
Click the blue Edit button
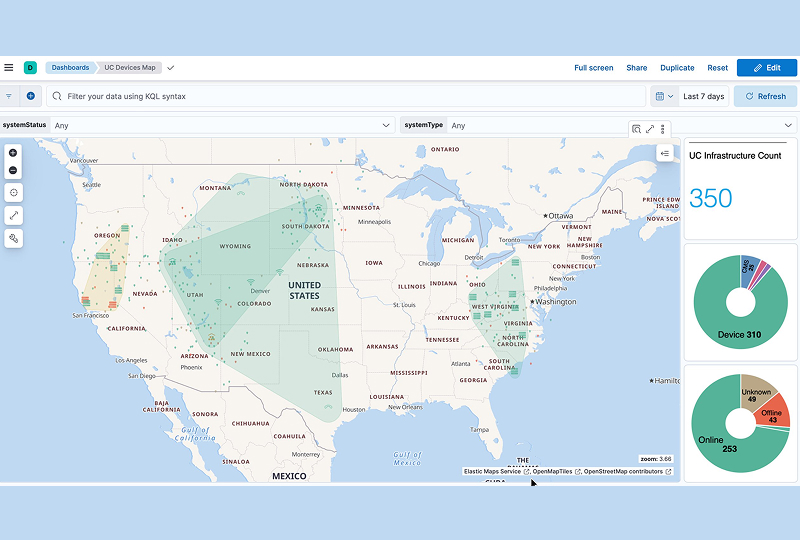click(x=766, y=68)
